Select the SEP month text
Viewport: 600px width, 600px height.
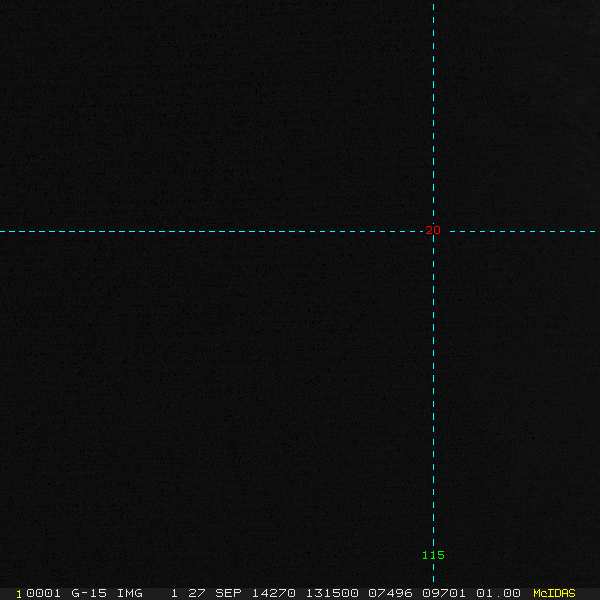[x=228, y=593]
